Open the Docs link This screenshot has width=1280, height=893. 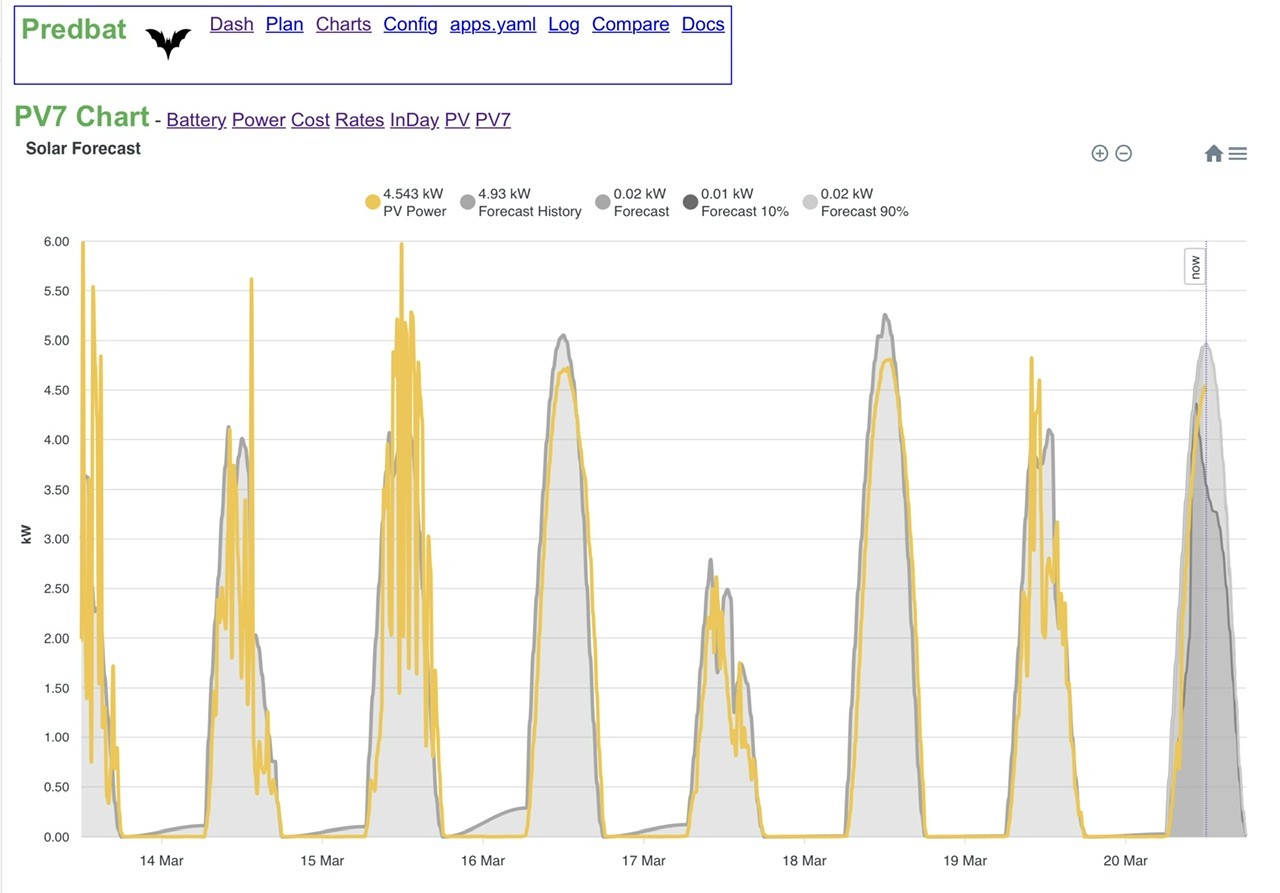[703, 24]
